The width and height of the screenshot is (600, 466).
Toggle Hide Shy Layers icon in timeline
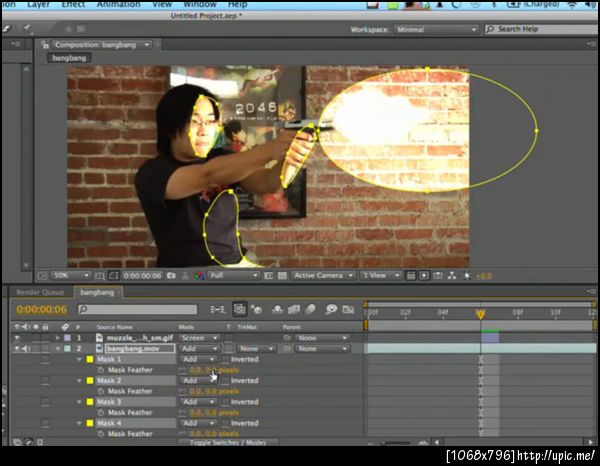point(277,309)
